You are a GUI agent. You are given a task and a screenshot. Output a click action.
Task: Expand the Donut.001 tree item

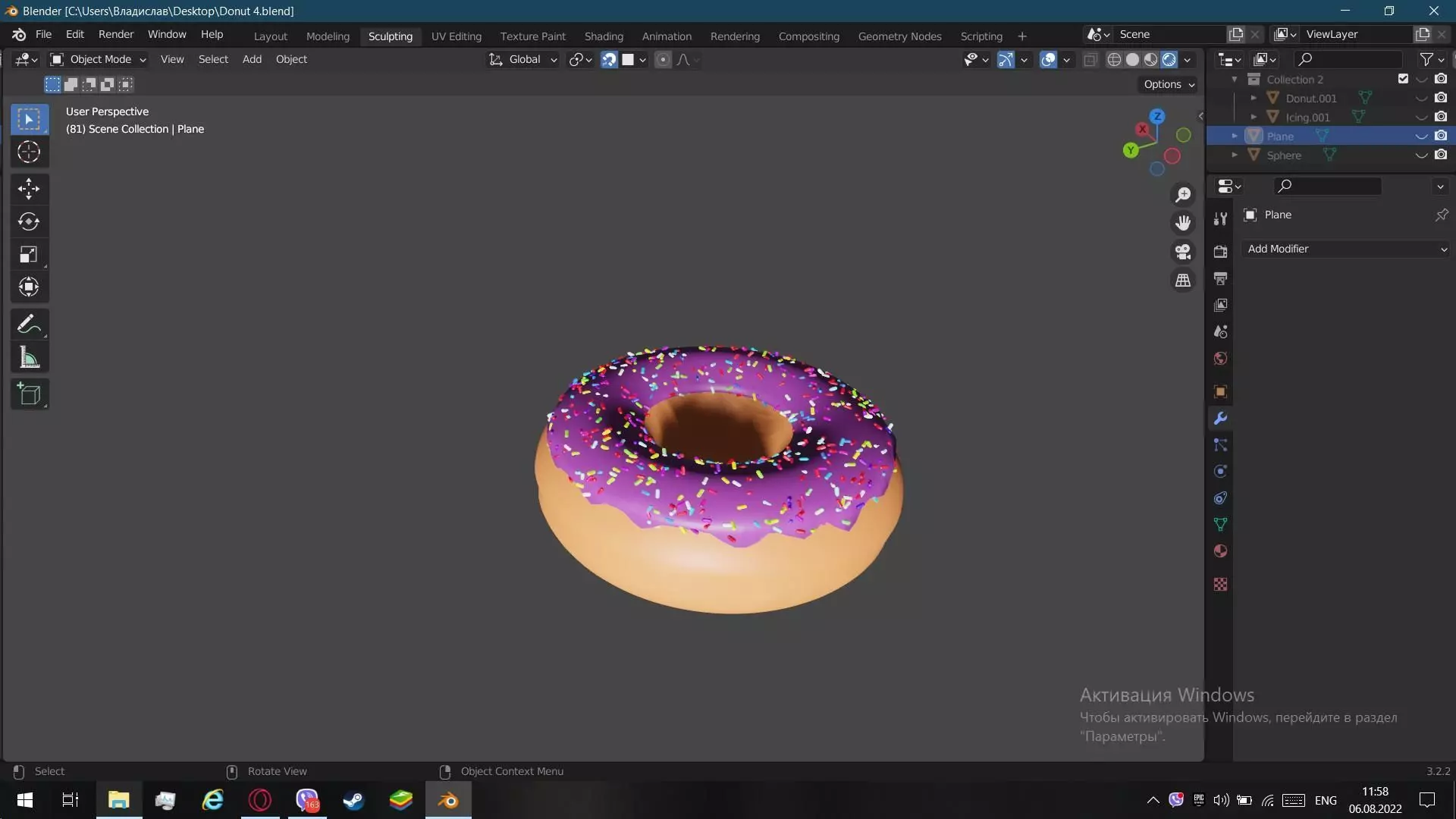coord(1254,98)
